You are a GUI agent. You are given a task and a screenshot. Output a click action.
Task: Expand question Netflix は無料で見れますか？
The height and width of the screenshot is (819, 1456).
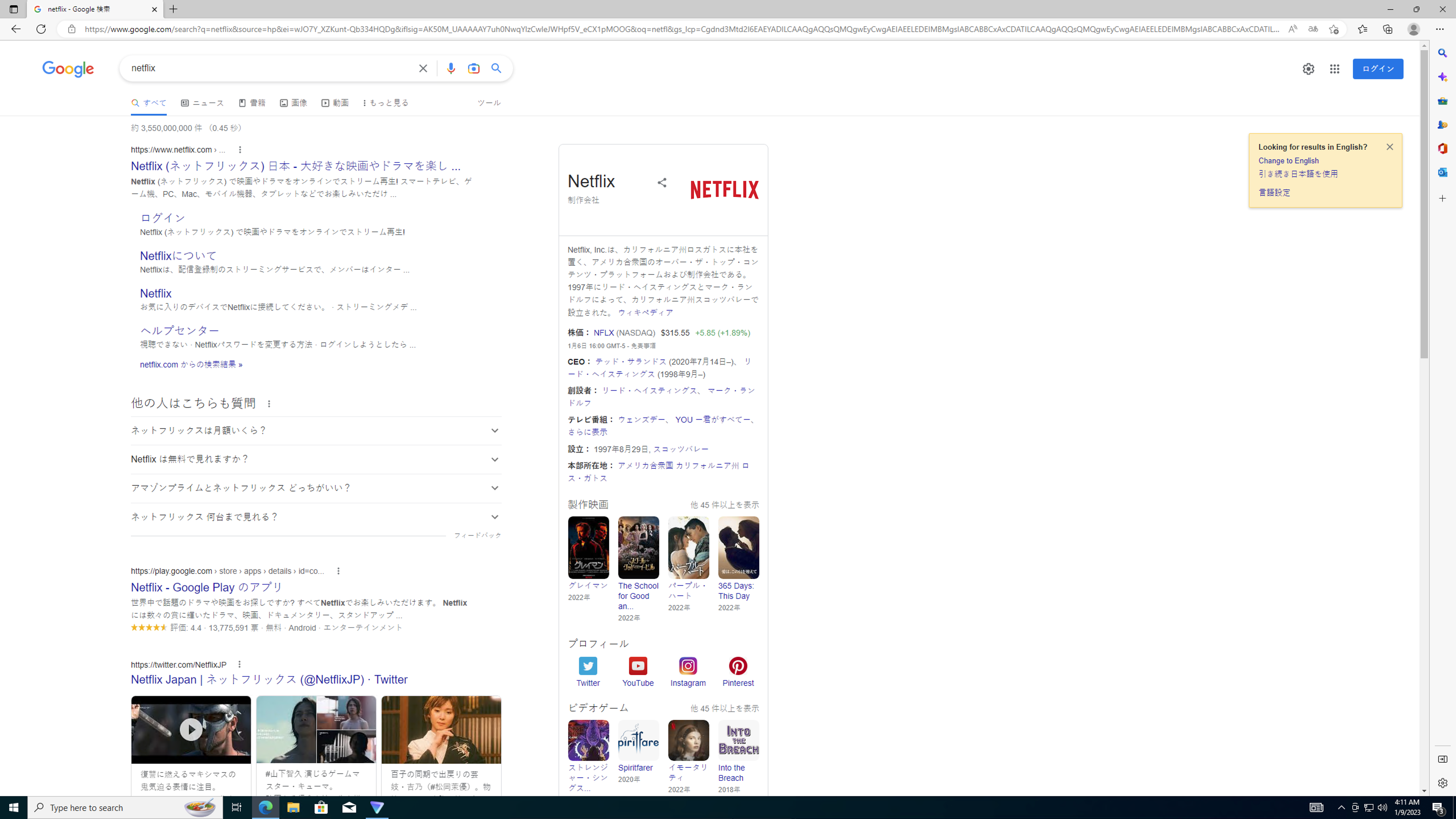coord(495,460)
